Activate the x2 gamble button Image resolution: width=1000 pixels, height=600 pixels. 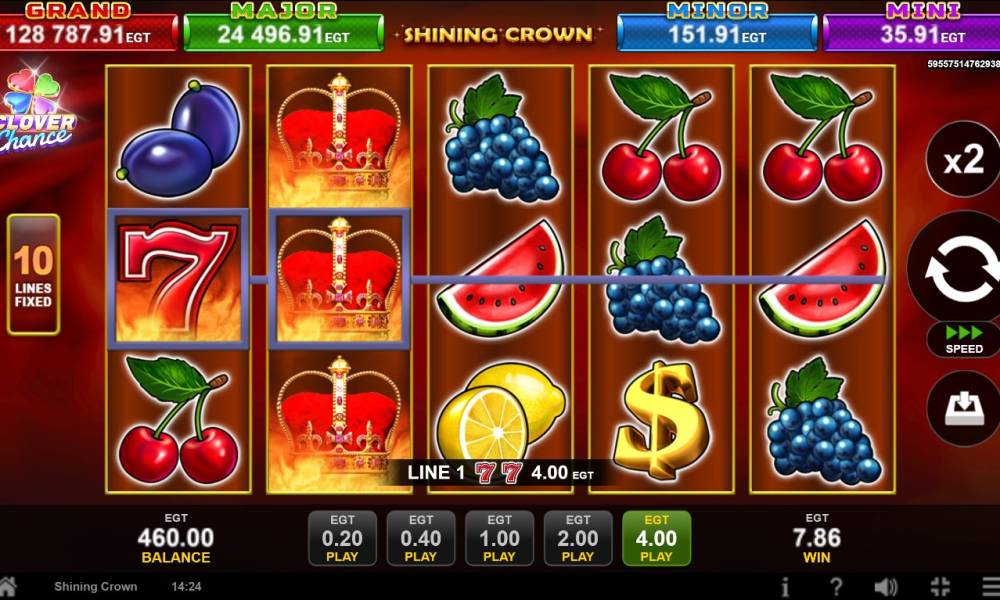[963, 159]
